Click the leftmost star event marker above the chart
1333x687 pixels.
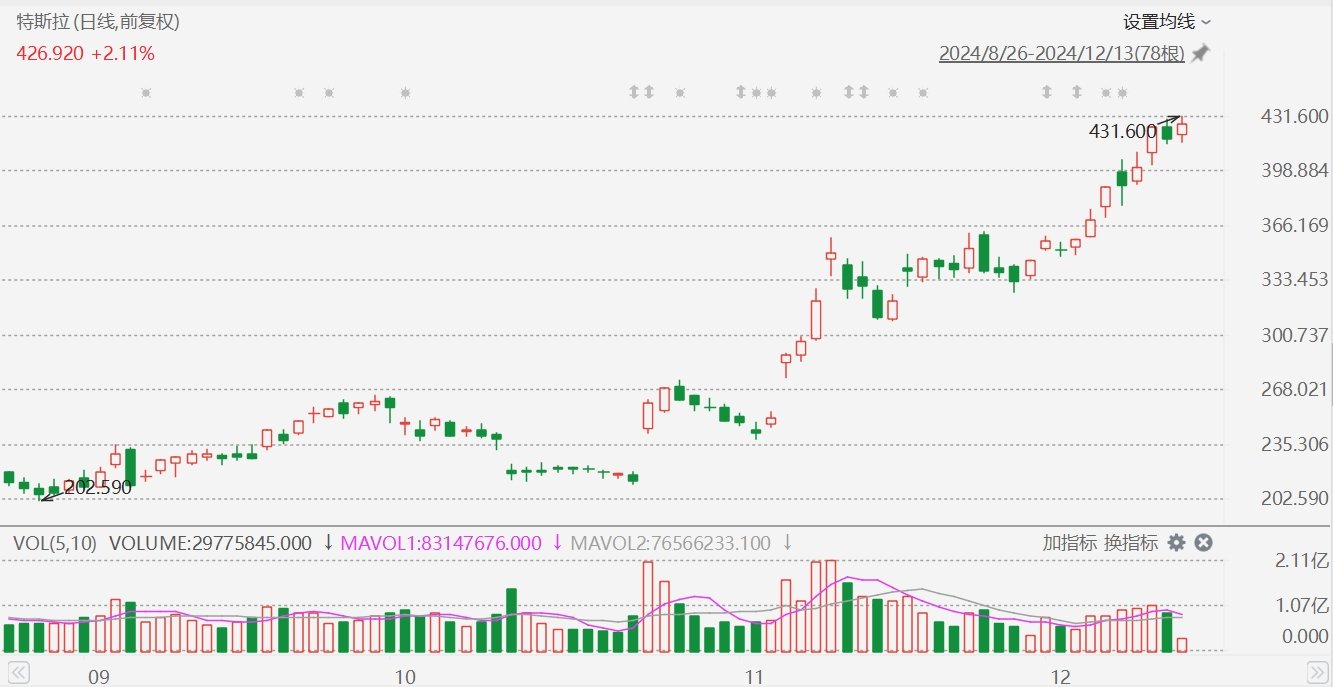coord(146,93)
